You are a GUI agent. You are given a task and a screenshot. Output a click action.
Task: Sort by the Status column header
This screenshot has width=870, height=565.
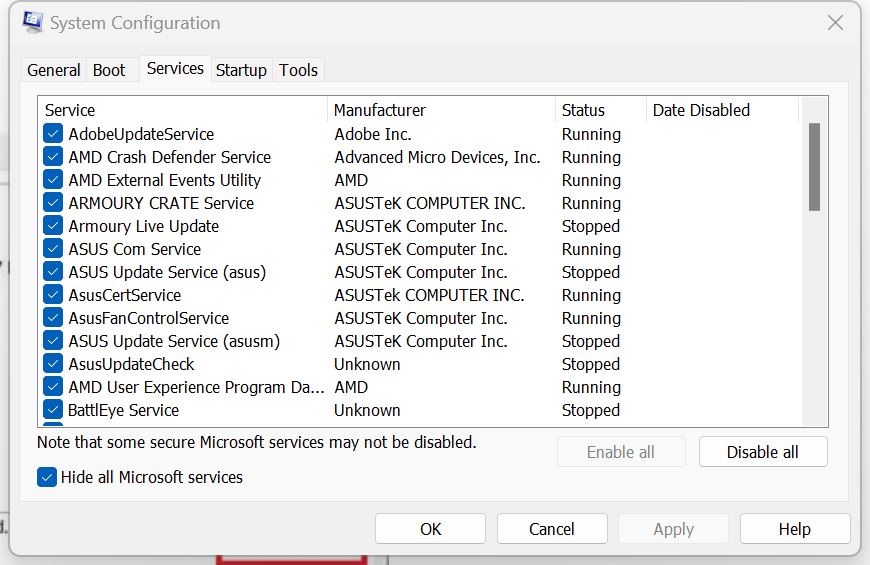[x=601, y=110]
